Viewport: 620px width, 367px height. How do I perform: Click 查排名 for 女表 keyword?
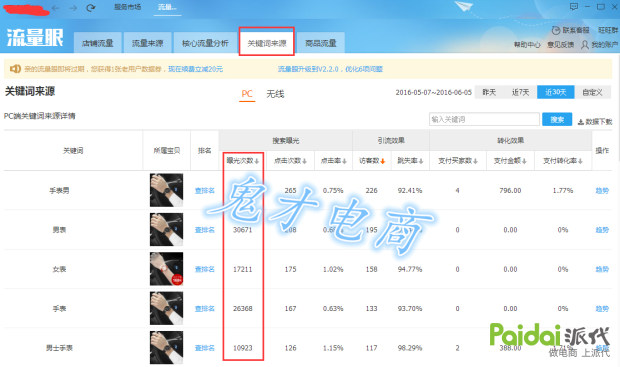[204, 269]
